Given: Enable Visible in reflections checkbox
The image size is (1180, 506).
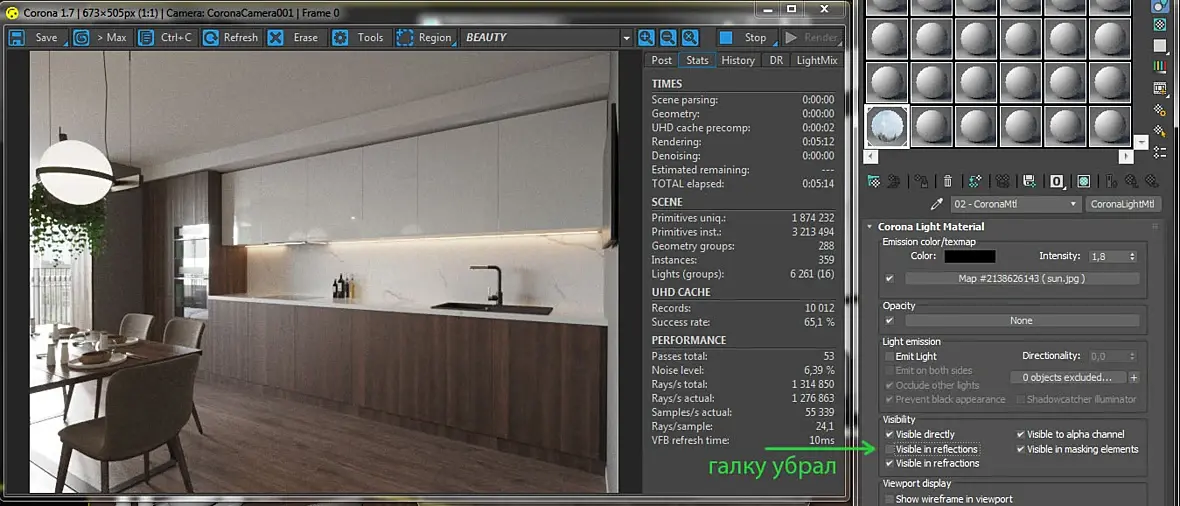Looking at the screenshot, I should point(890,450).
